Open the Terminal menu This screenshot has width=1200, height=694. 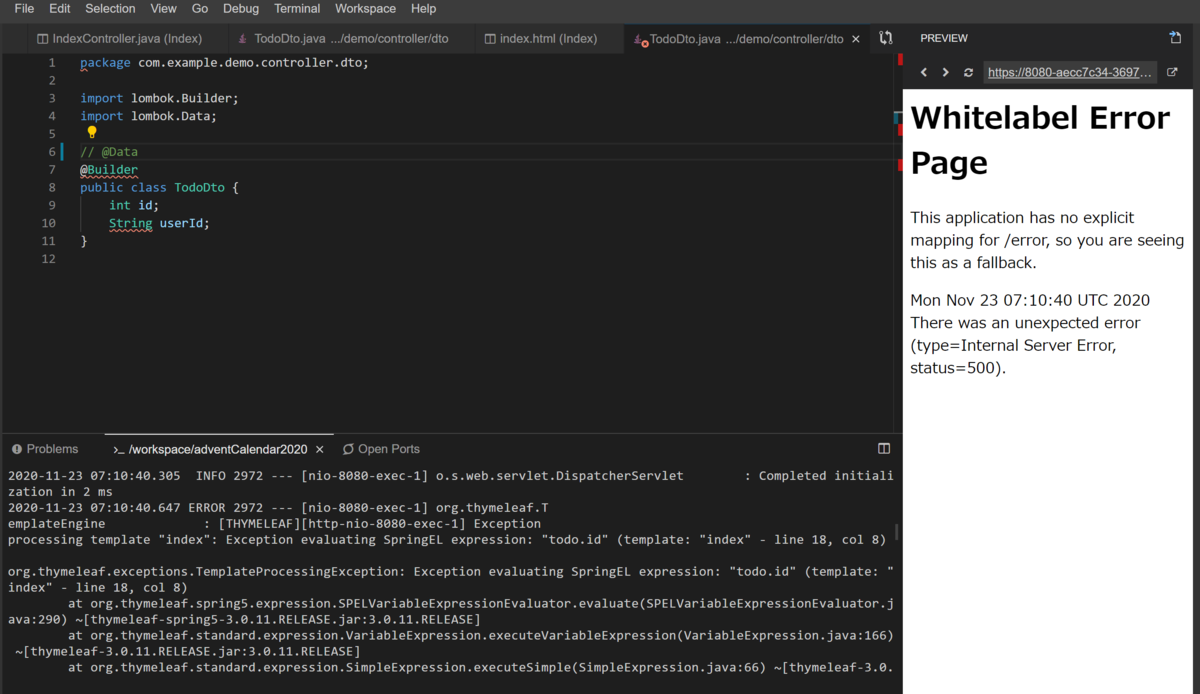[297, 9]
